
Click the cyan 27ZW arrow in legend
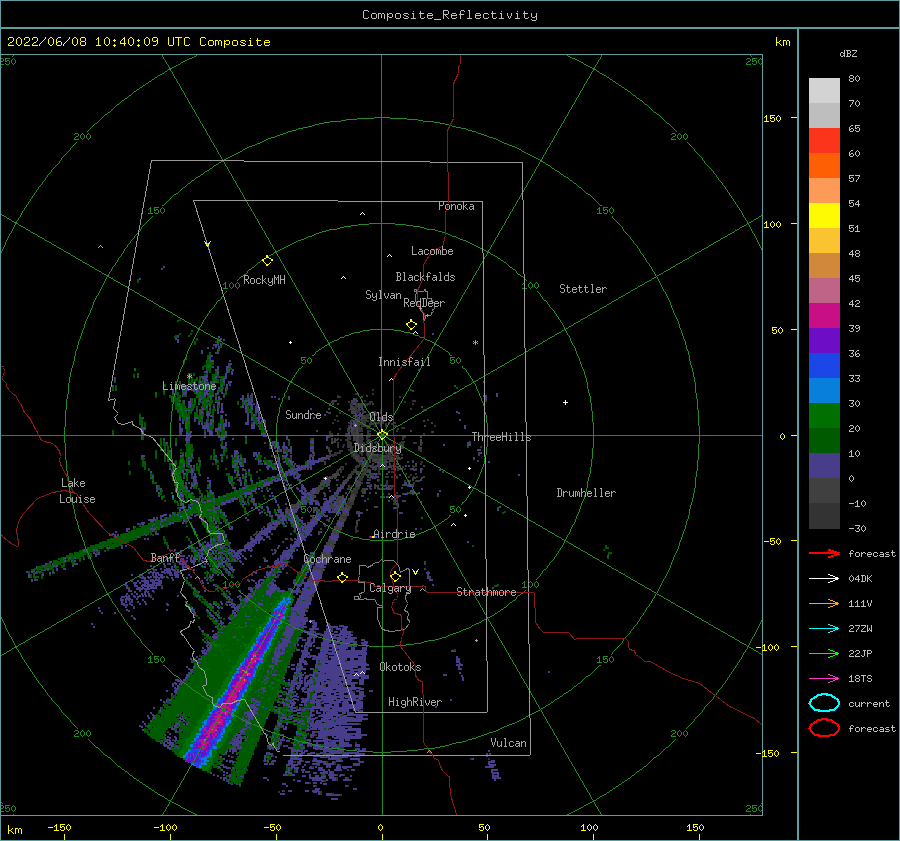824,629
